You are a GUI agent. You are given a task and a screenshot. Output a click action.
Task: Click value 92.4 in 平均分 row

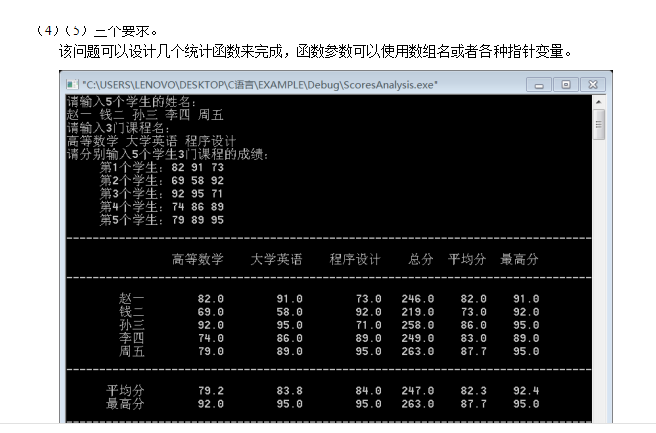(526, 391)
